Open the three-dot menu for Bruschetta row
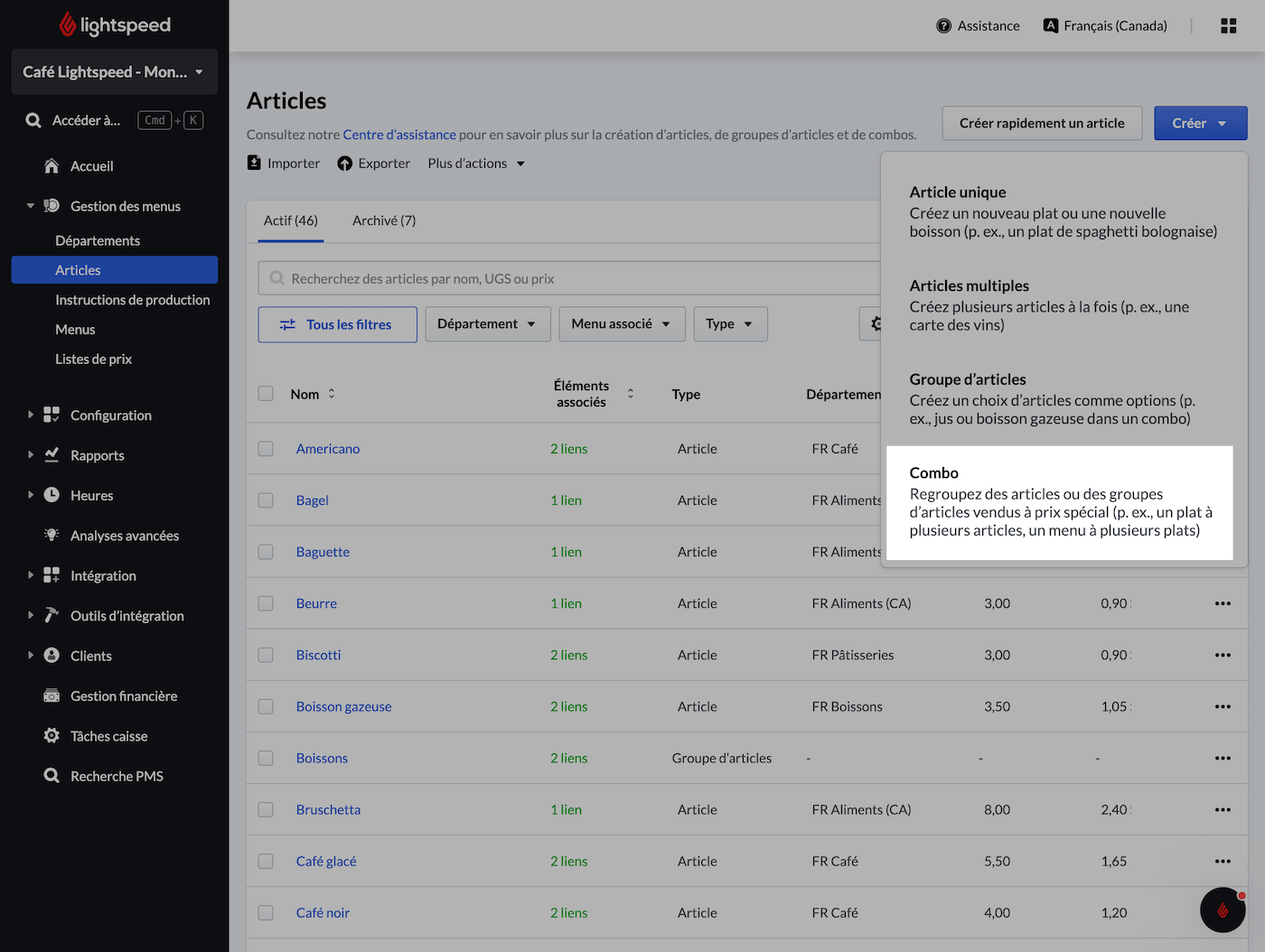The width and height of the screenshot is (1265, 952). pos(1223,809)
